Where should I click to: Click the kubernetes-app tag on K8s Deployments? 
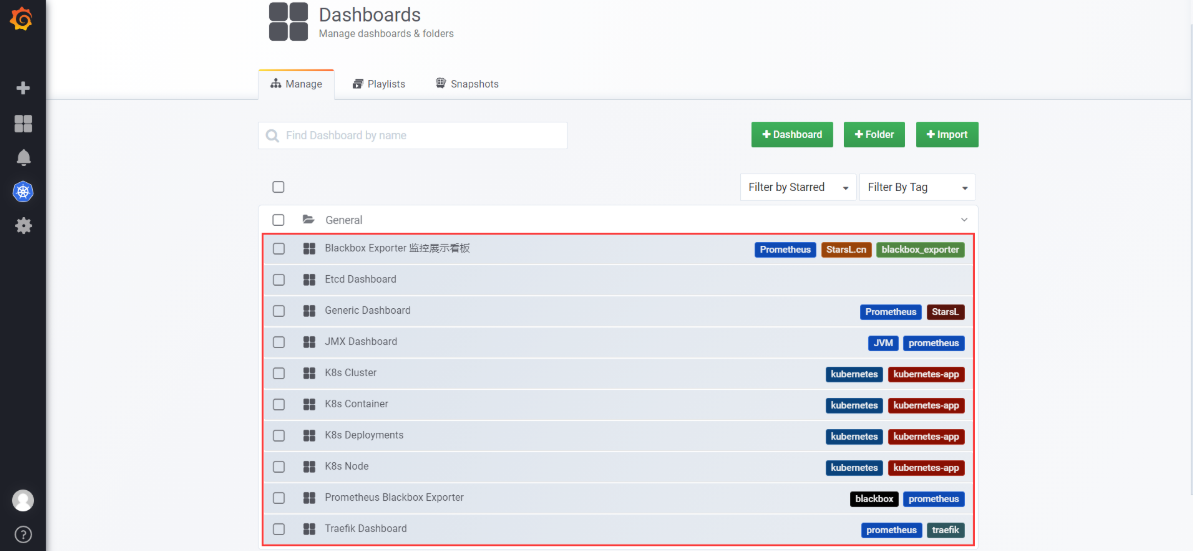coord(926,437)
